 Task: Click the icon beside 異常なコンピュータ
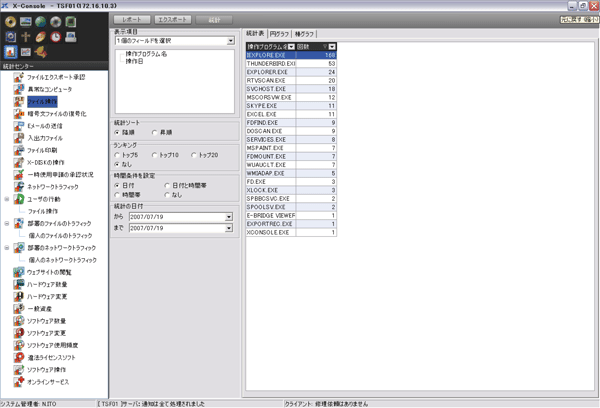(x=19, y=89)
